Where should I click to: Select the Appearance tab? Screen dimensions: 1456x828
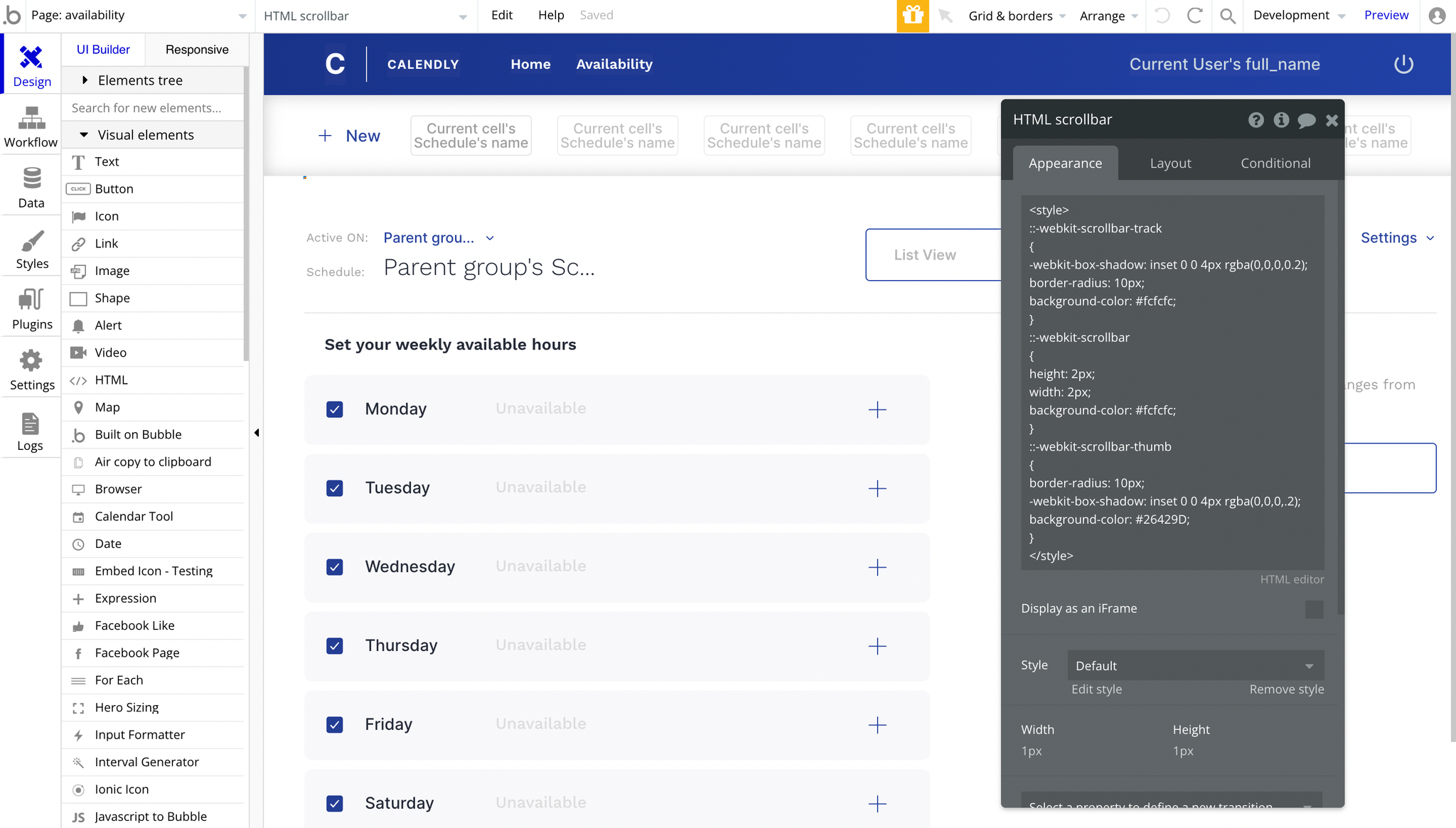1065,163
